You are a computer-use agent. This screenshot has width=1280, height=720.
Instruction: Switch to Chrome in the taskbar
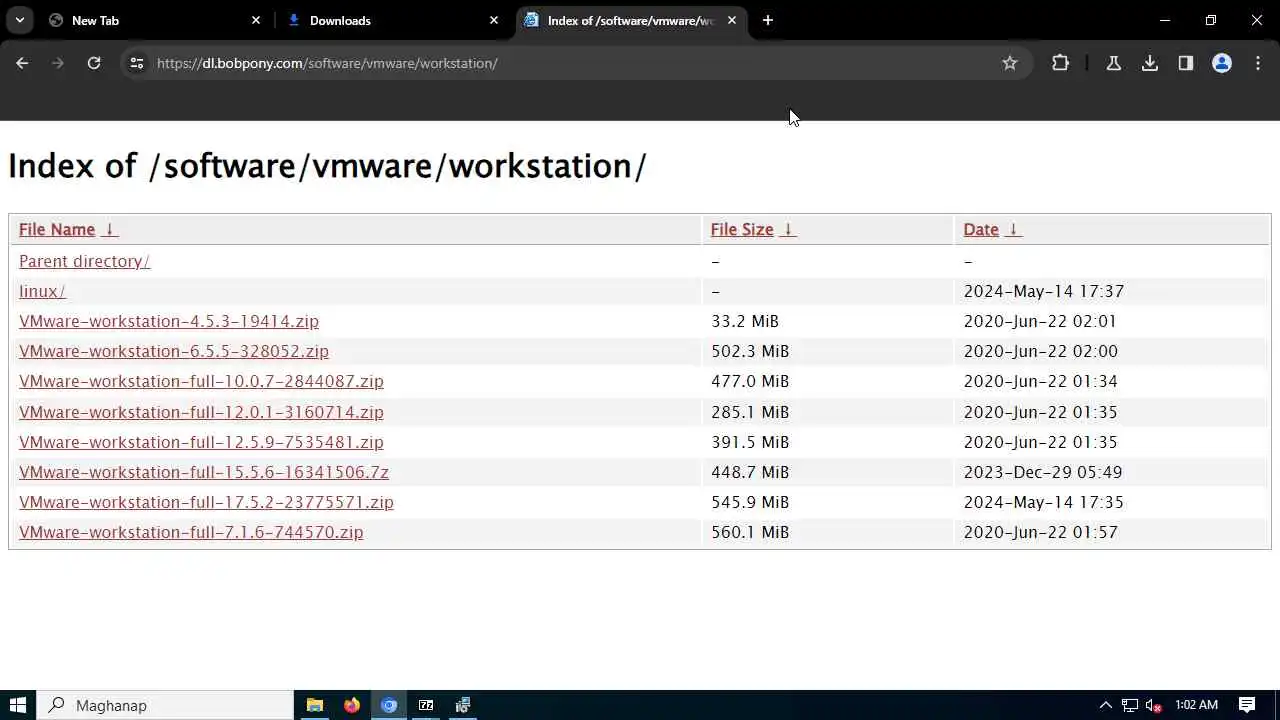point(389,705)
